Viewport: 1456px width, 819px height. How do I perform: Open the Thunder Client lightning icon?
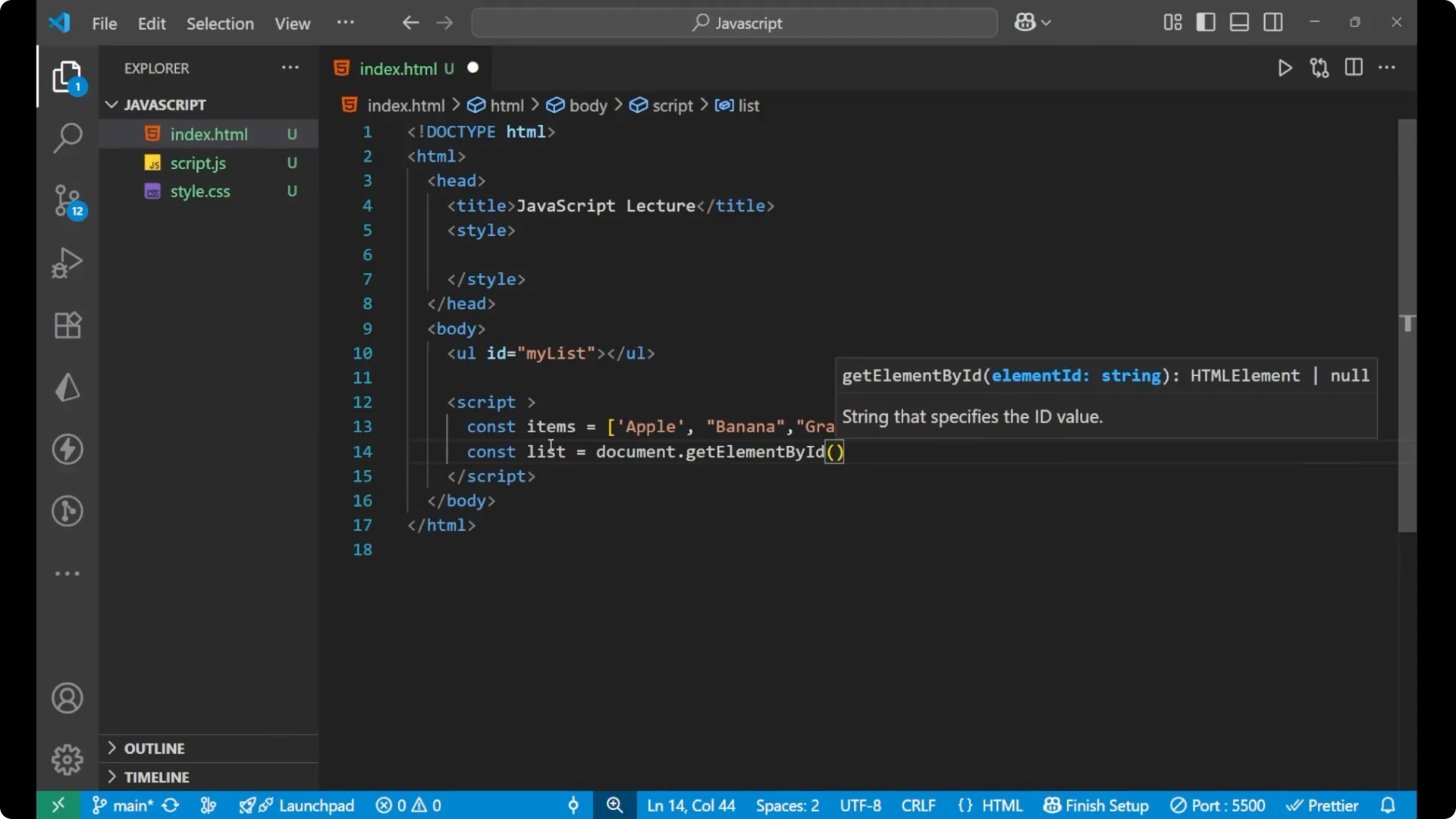pos(67,449)
